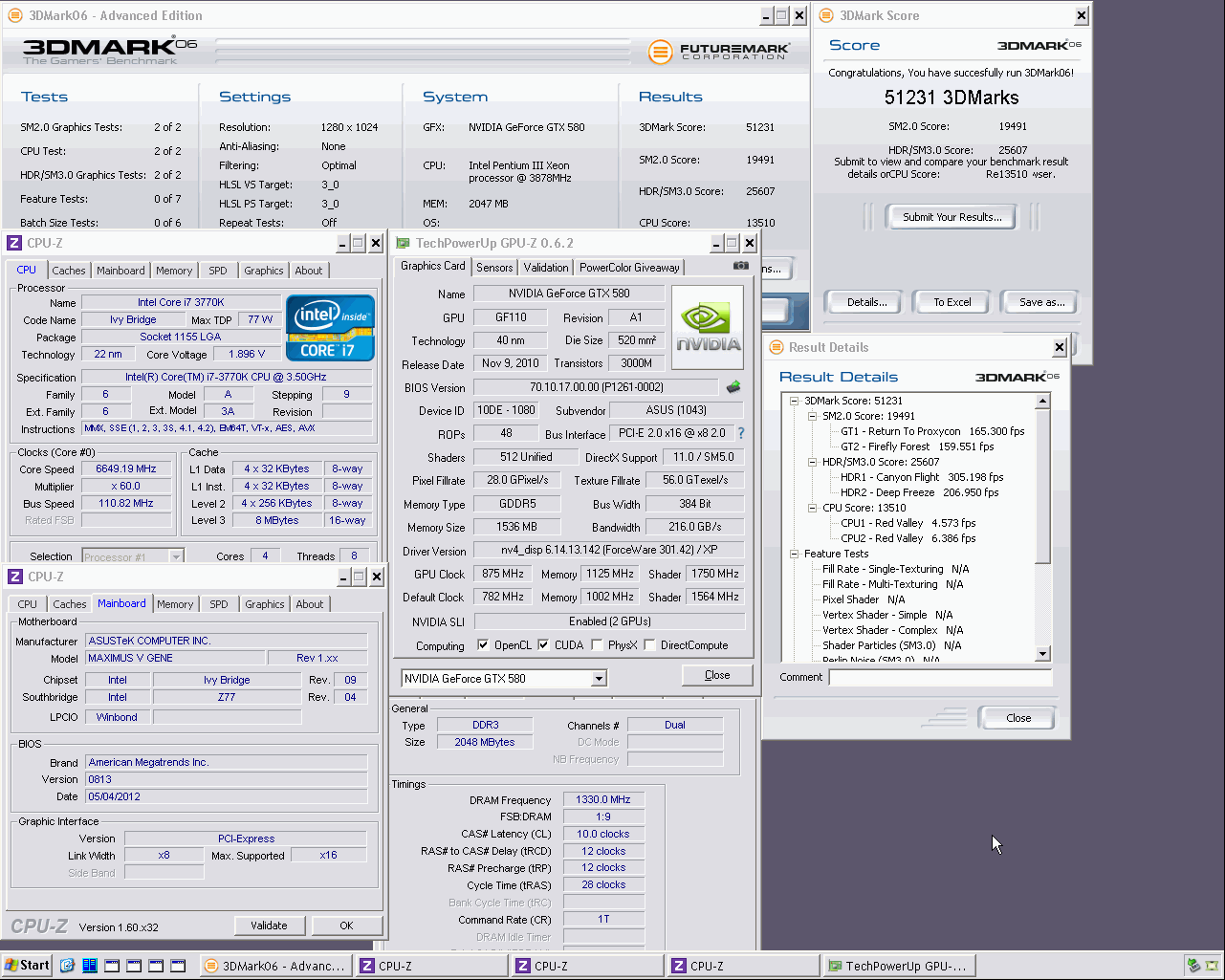The width and height of the screenshot is (1225, 980).
Task: Click the 3DMark06 Advanced Edition title bar icon
Action: 14,15
